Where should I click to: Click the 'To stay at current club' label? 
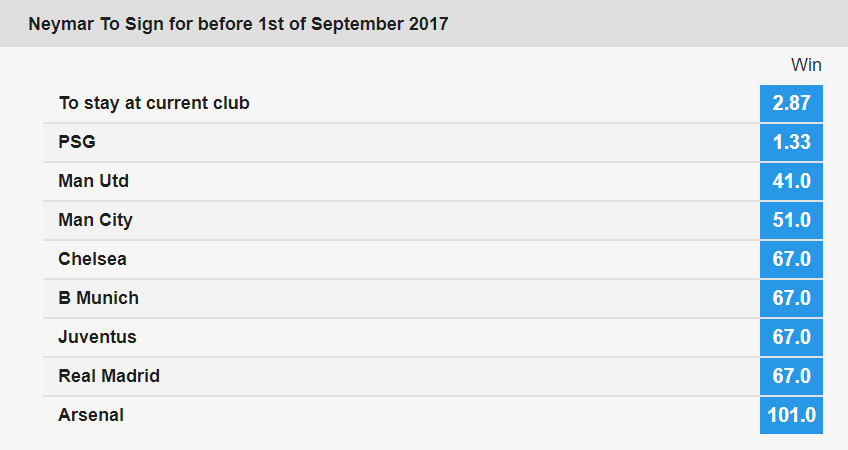(x=154, y=103)
